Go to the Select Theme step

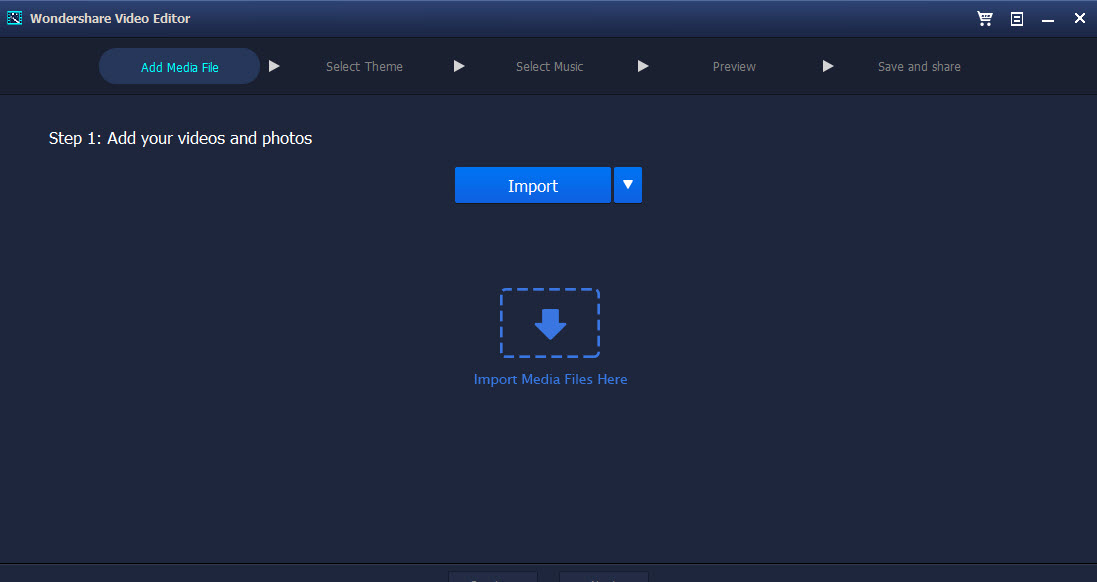pyautogui.click(x=365, y=66)
